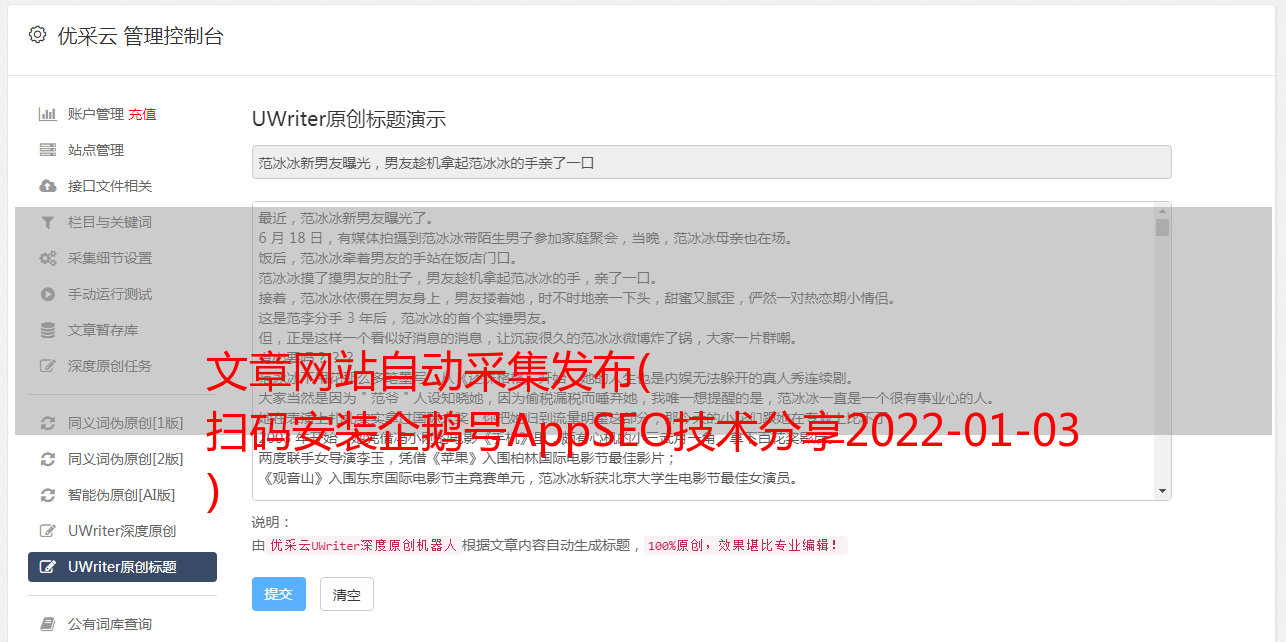Click the server icon for 站点管理
The image size is (1286, 642).
pyautogui.click(x=47, y=150)
